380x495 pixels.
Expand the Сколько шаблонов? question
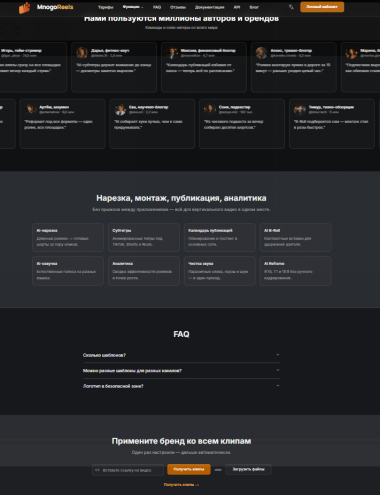pyautogui.click(x=181, y=355)
